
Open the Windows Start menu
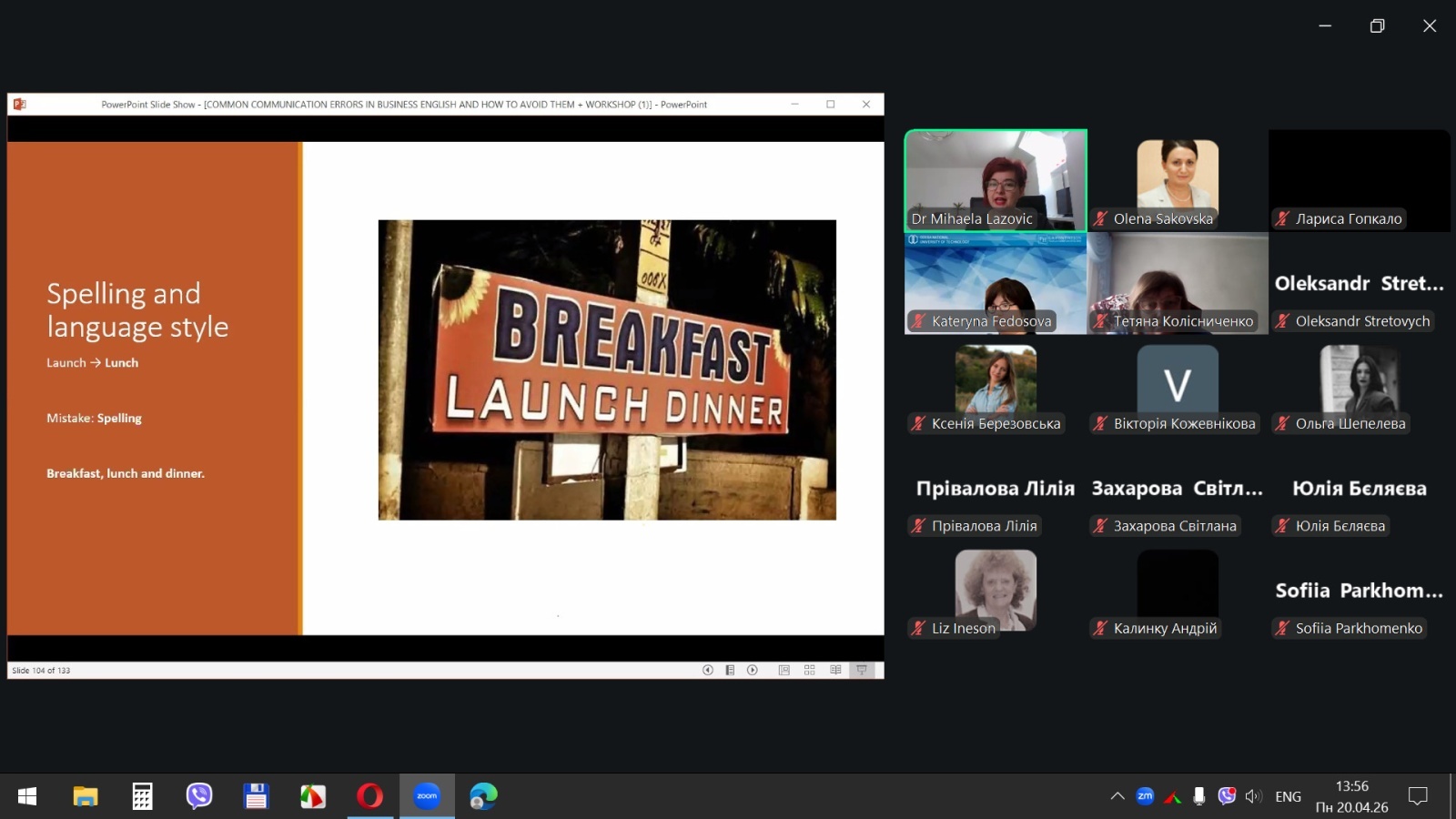click(x=27, y=796)
